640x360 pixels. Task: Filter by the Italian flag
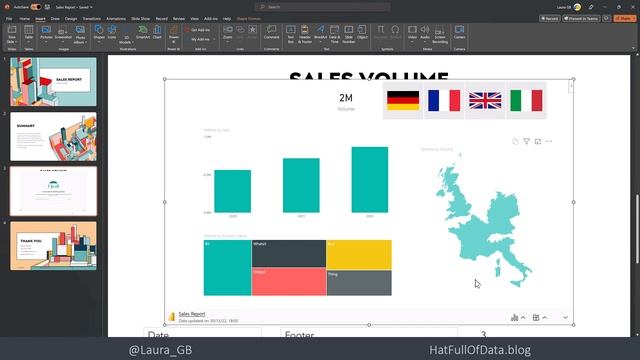click(526, 100)
